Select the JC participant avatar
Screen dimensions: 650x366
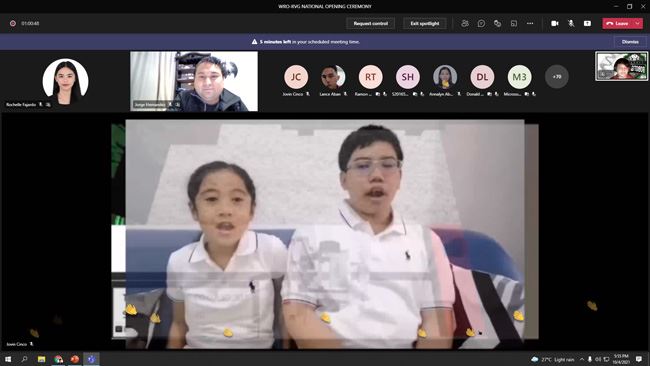pos(296,77)
